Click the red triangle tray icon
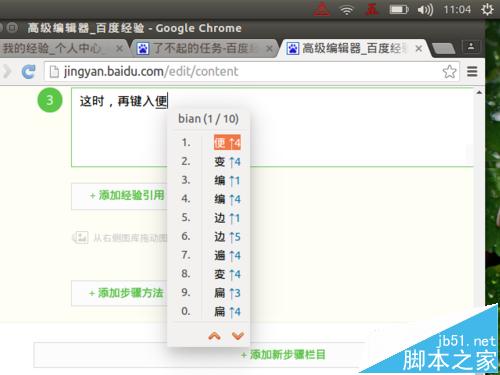500x375 pixels. (x=322, y=9)
